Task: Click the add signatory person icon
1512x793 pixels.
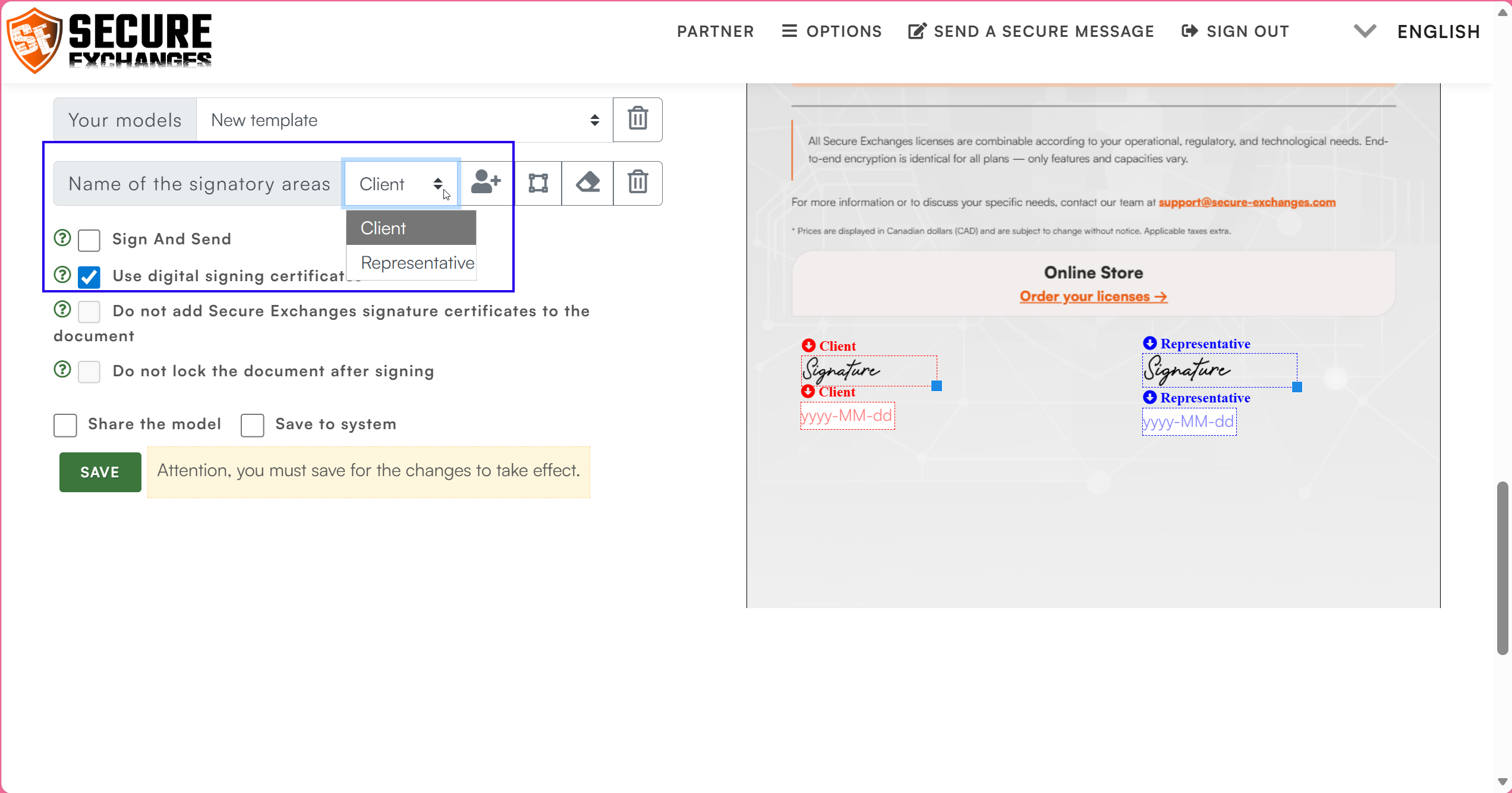Action: pyautogui.click(x=486, y=182)
